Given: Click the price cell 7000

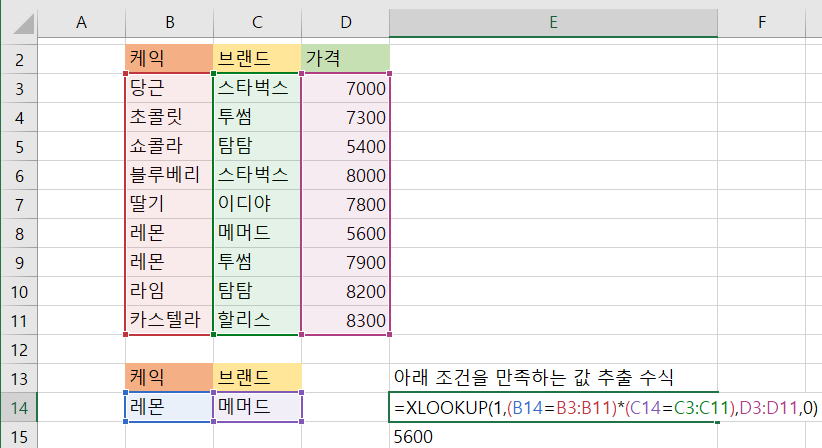Looking at the screenshot, I should click(x=345, y=88).
